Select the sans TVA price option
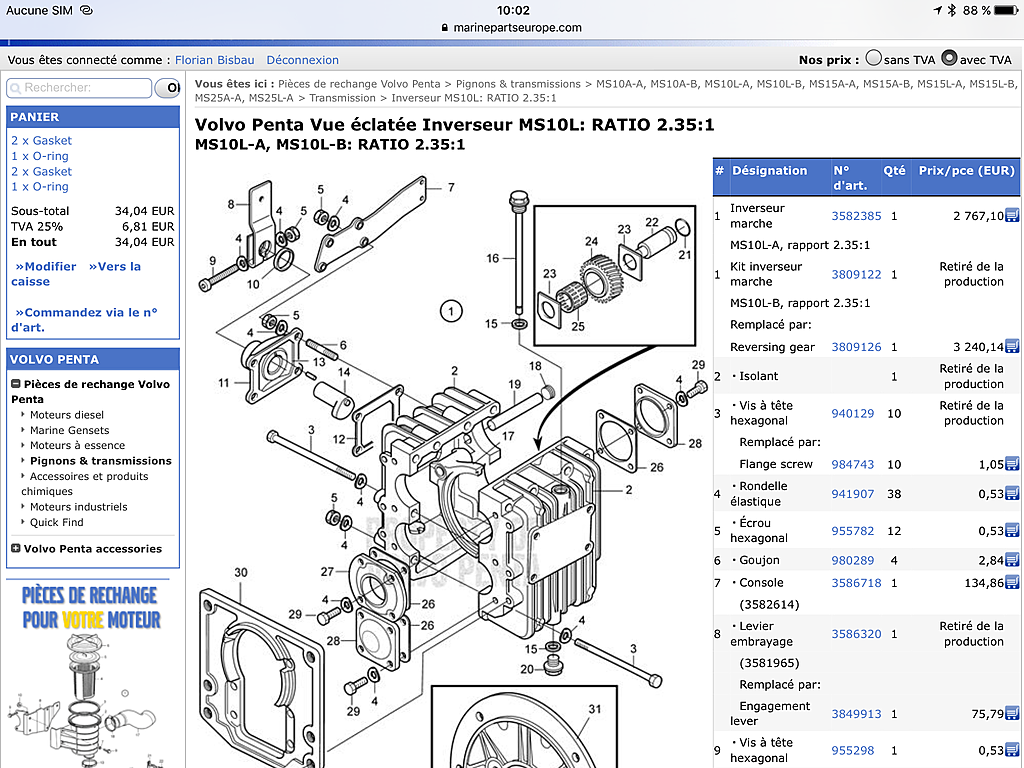Viewport: 1024px width, 768px height. pyautogui.click(x=874, y=59)
